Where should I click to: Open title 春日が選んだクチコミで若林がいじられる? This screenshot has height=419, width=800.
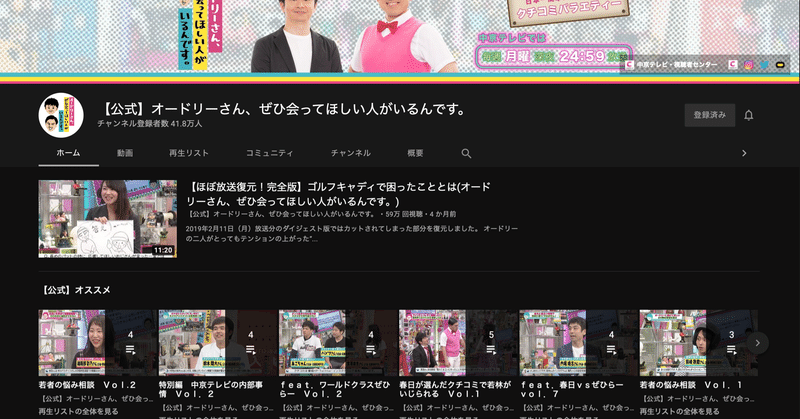(x=455, y=389)
